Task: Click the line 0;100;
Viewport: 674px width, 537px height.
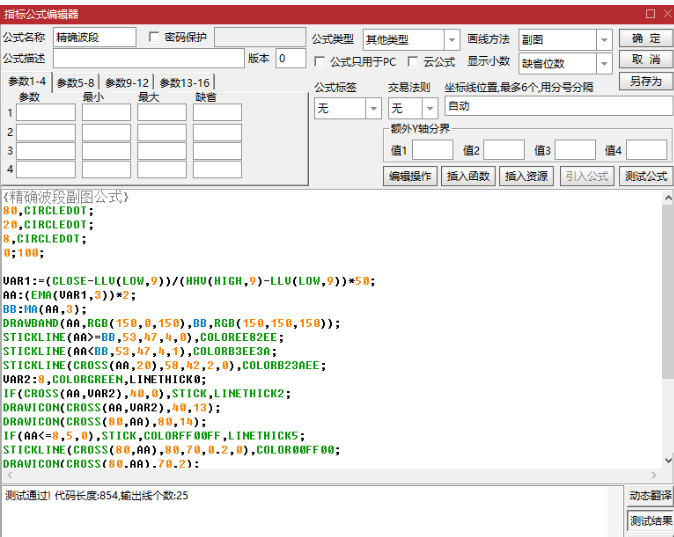Action: pos(23,253)
